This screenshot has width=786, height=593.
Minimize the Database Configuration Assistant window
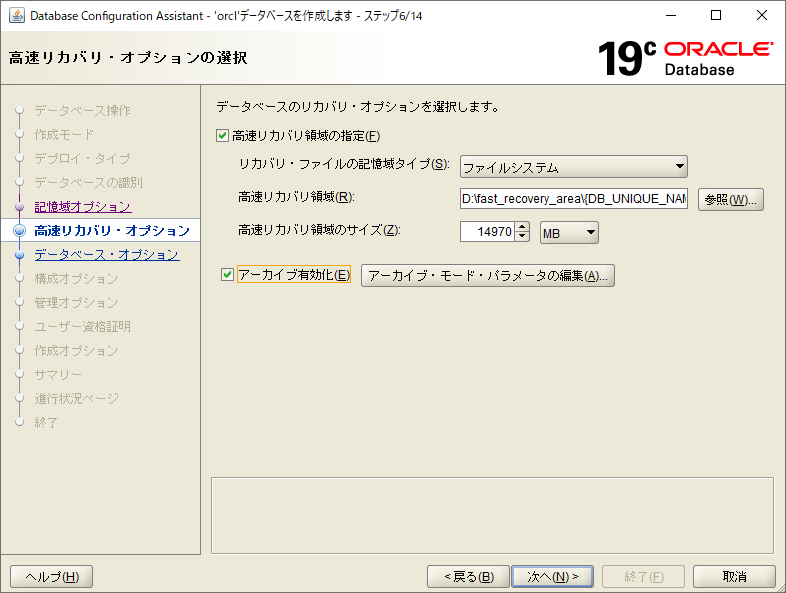click(671, 16)
